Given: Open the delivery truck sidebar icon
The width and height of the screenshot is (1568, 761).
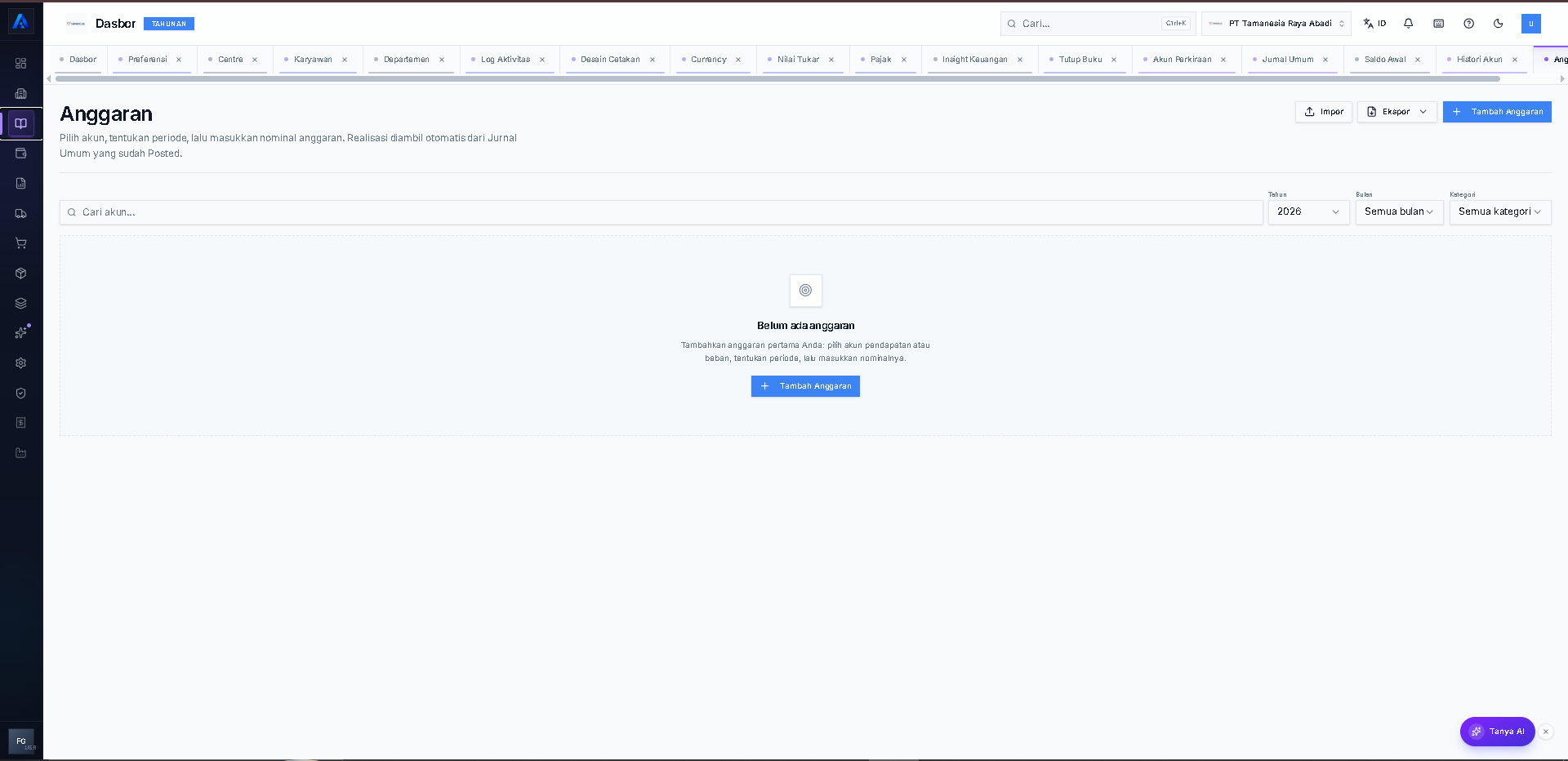Looking at the screenshot, I should coord(21,213).
